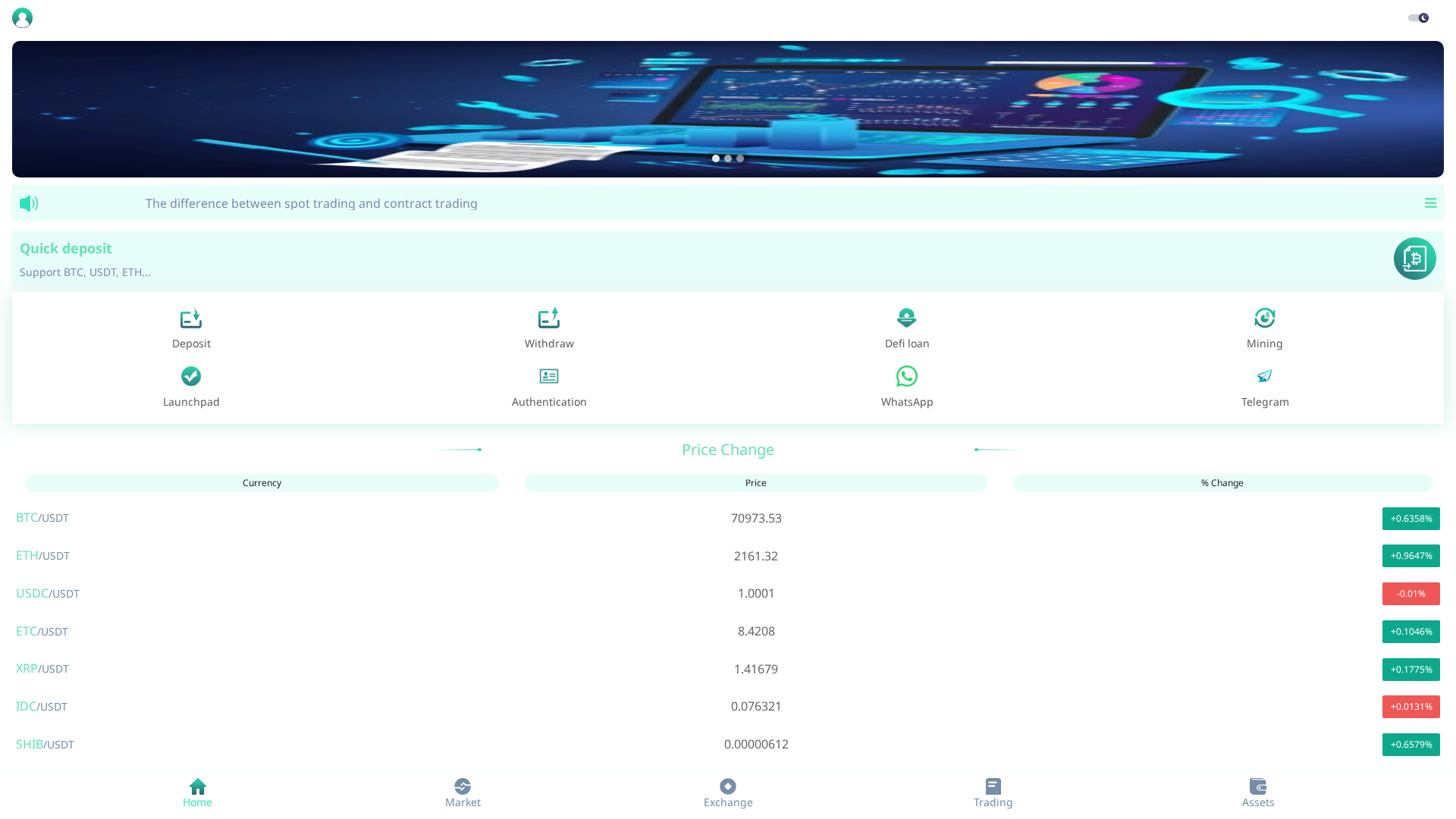Click the speaker icon on the announcement bar
Screen dimensions: 1456x819
(29, 203)
